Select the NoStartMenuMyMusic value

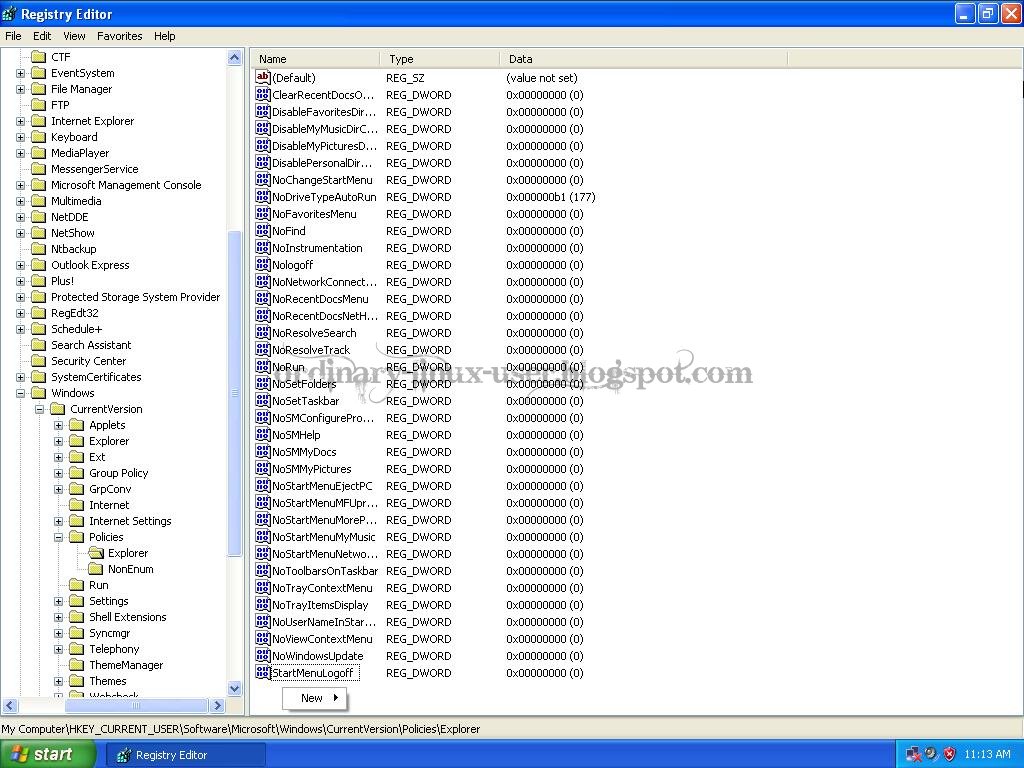(x=323, y=537)
